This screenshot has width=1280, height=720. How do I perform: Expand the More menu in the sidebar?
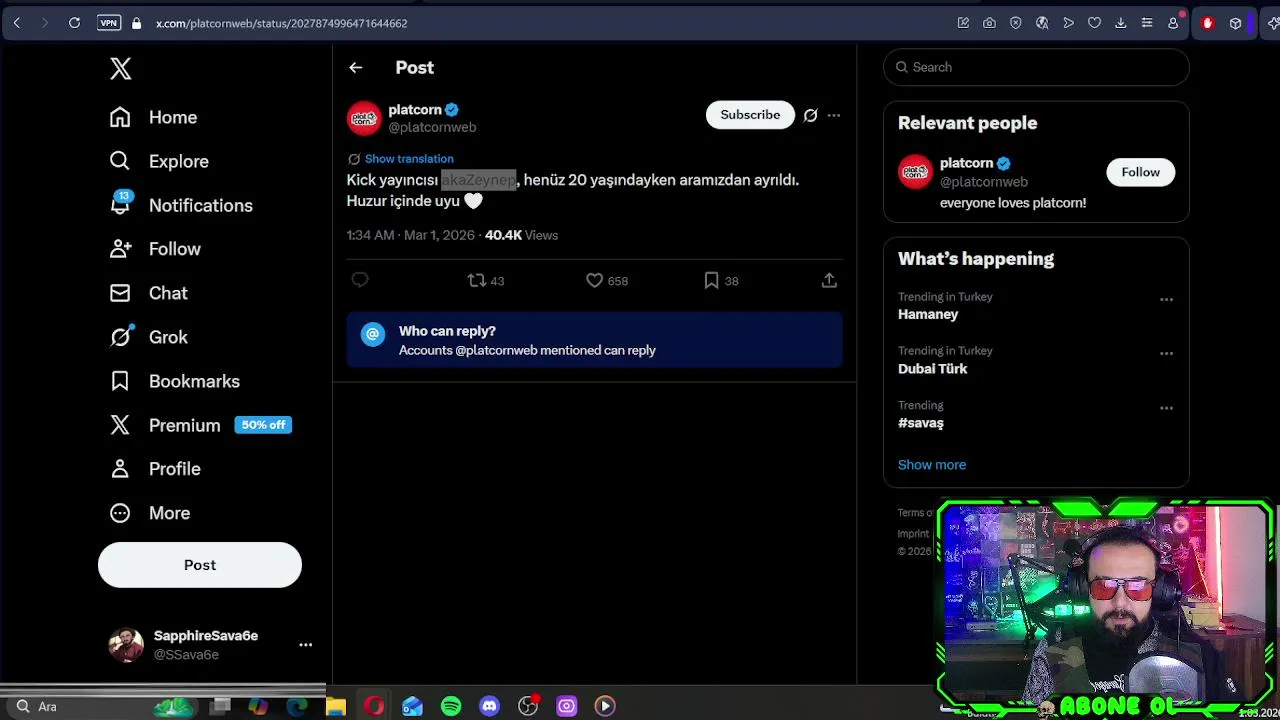click(x=150, y=513)
